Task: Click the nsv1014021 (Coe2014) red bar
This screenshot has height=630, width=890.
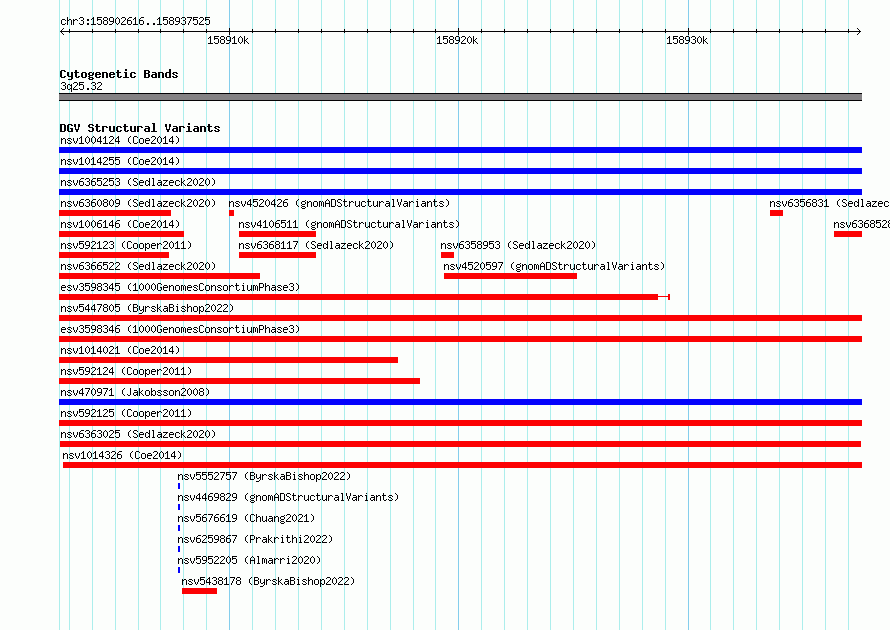Action: 228,360
